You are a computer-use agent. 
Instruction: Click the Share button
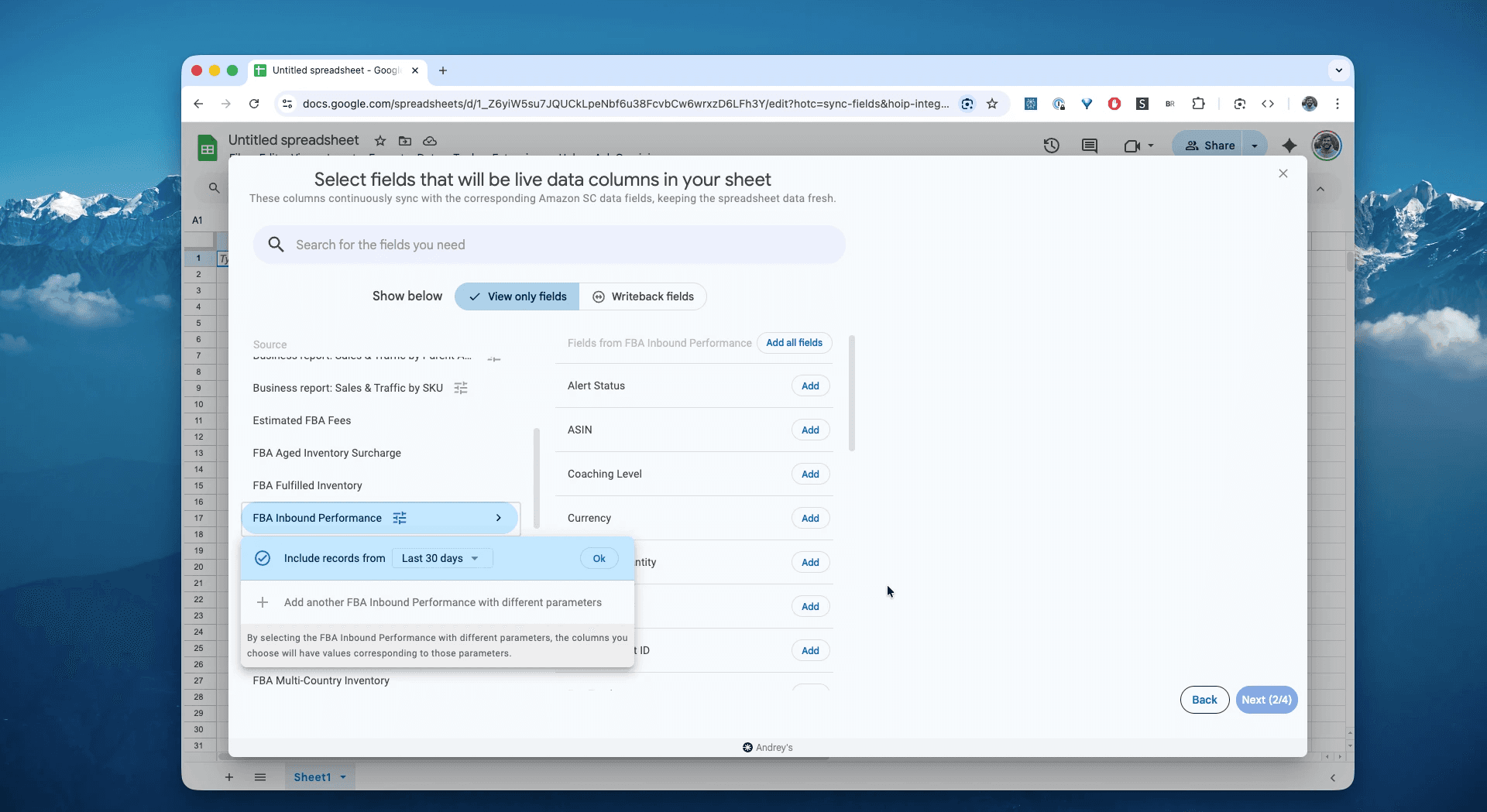pyautogui.click(x=1210, y=146)
